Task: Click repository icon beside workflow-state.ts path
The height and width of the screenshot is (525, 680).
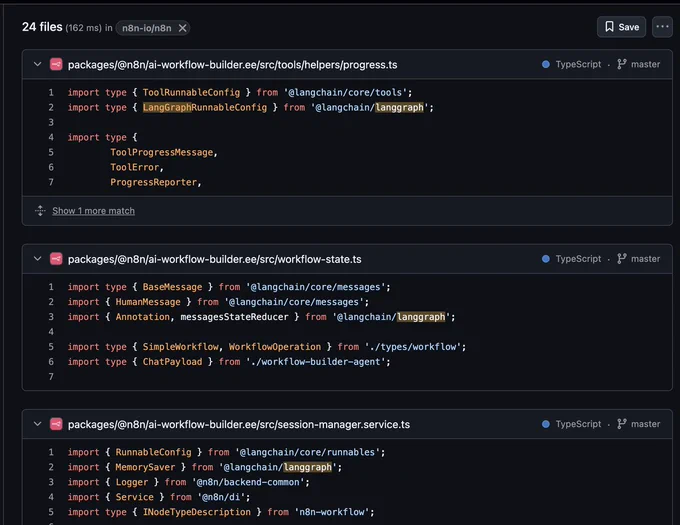Action: point(56,259)
